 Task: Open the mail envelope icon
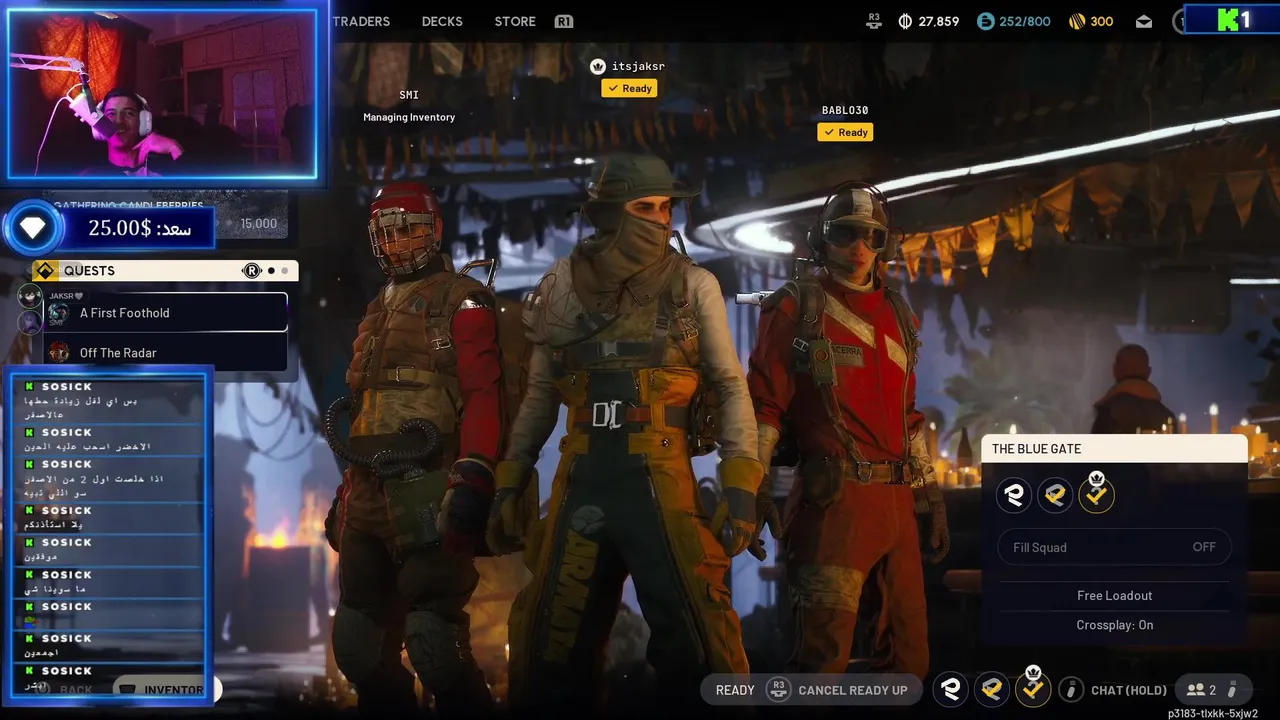[1144, 21]
